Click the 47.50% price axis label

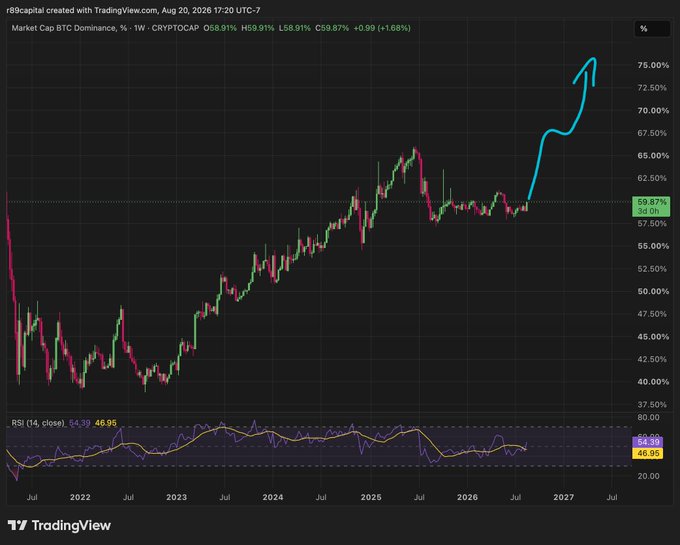point(652,314)
